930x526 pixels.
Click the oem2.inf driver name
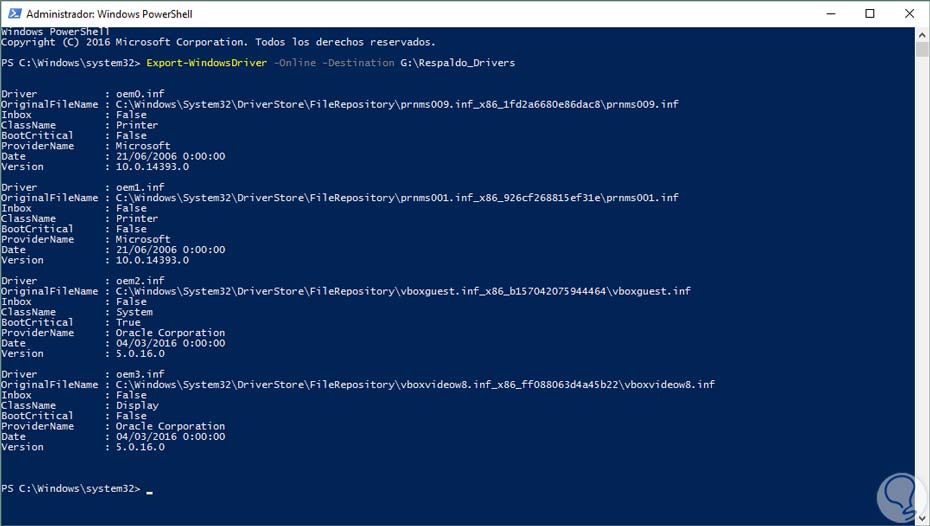click(x=140, y=281)
